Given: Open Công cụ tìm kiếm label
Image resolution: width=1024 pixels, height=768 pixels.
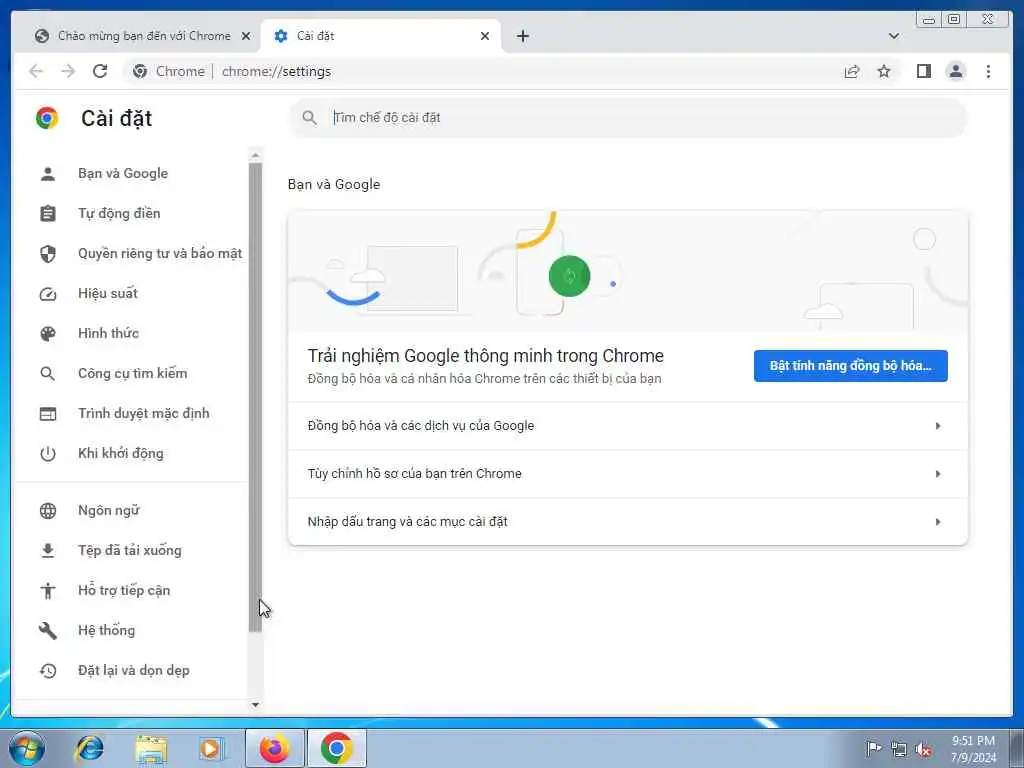Looking at the screenshot, I should [x=133, y=374].
